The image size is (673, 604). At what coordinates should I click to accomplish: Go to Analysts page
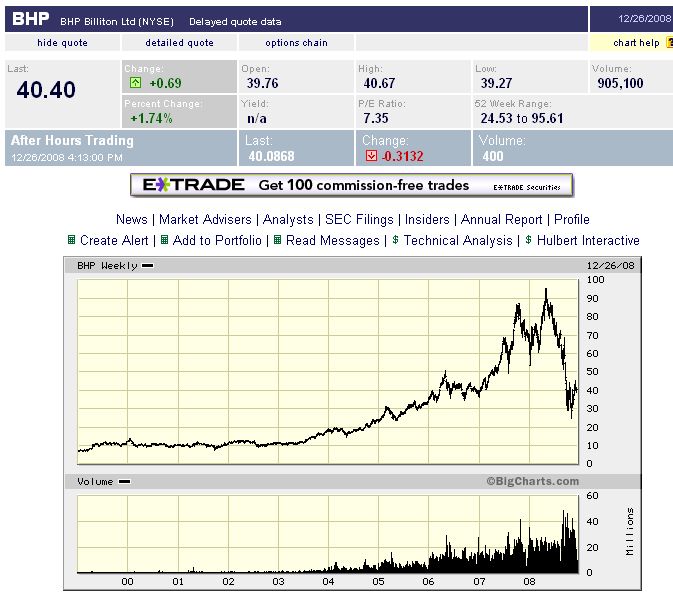tap(288, 219)
